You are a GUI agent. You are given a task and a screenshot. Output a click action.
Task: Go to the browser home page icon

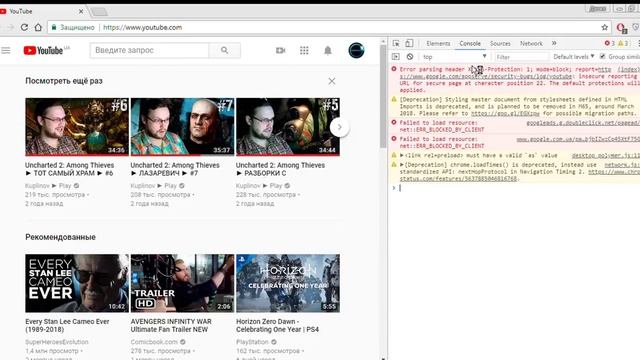38,27
